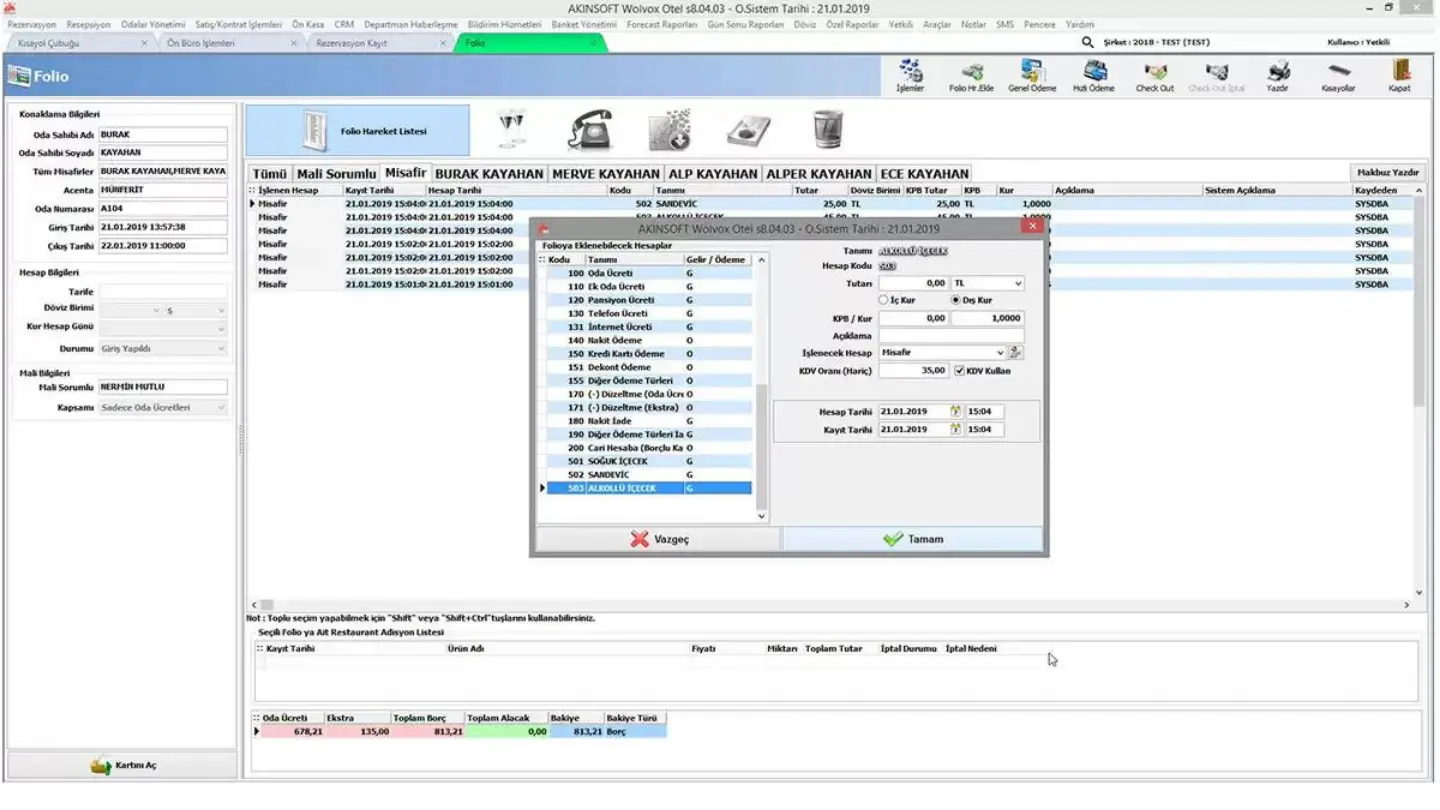Switch to the ECE KAYAHAN tab

tap(924, 173)
